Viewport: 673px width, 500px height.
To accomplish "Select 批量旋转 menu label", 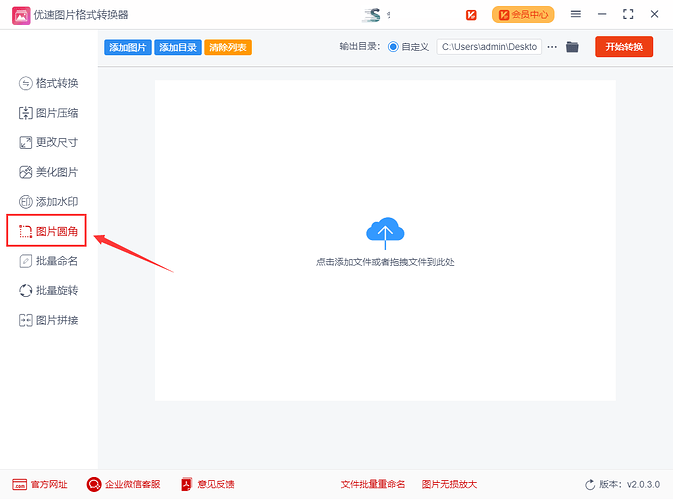I will pos(57,291).
